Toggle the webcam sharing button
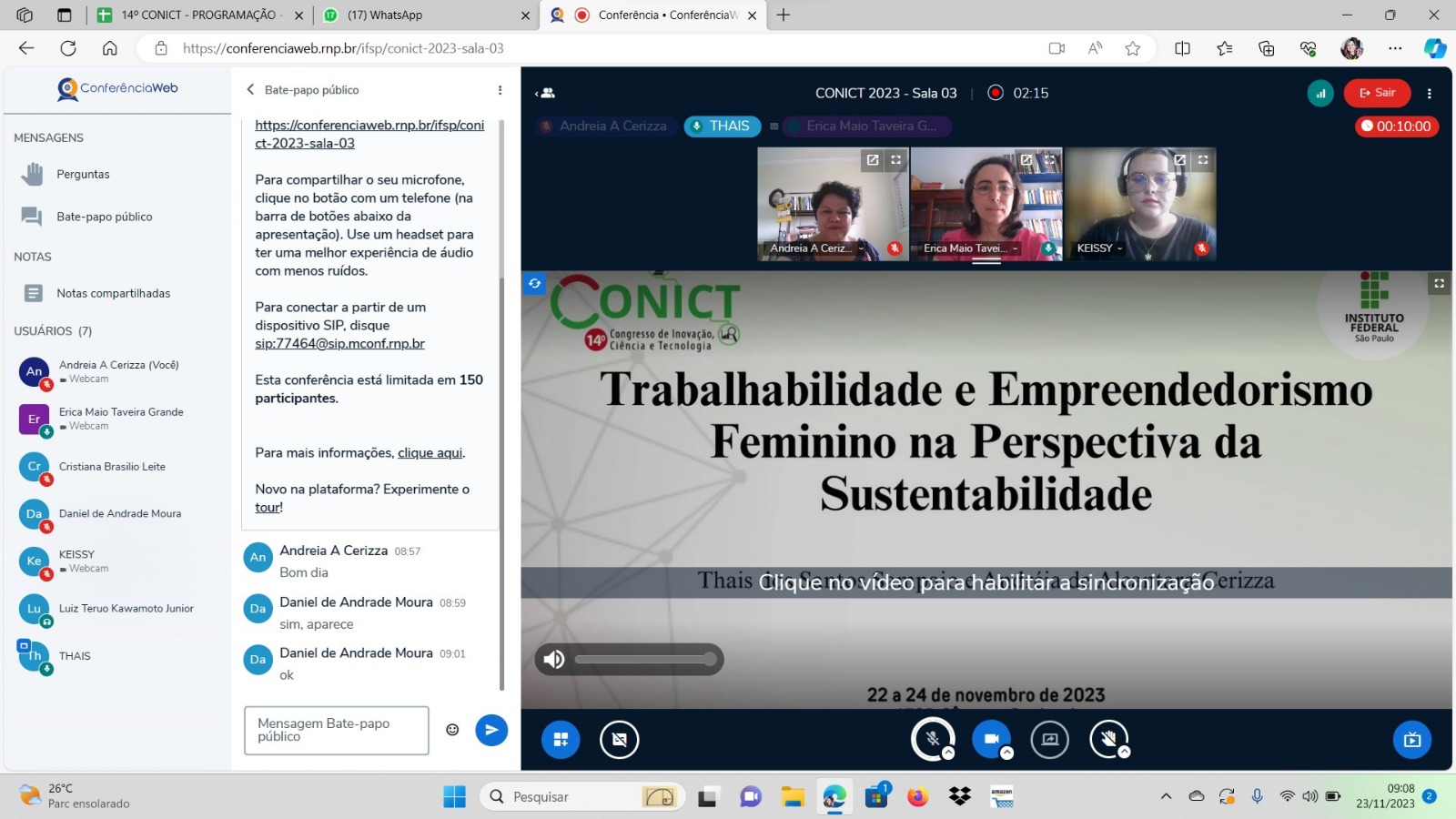The height and width of the screenshot is (819, 1456). pos(991,738)
